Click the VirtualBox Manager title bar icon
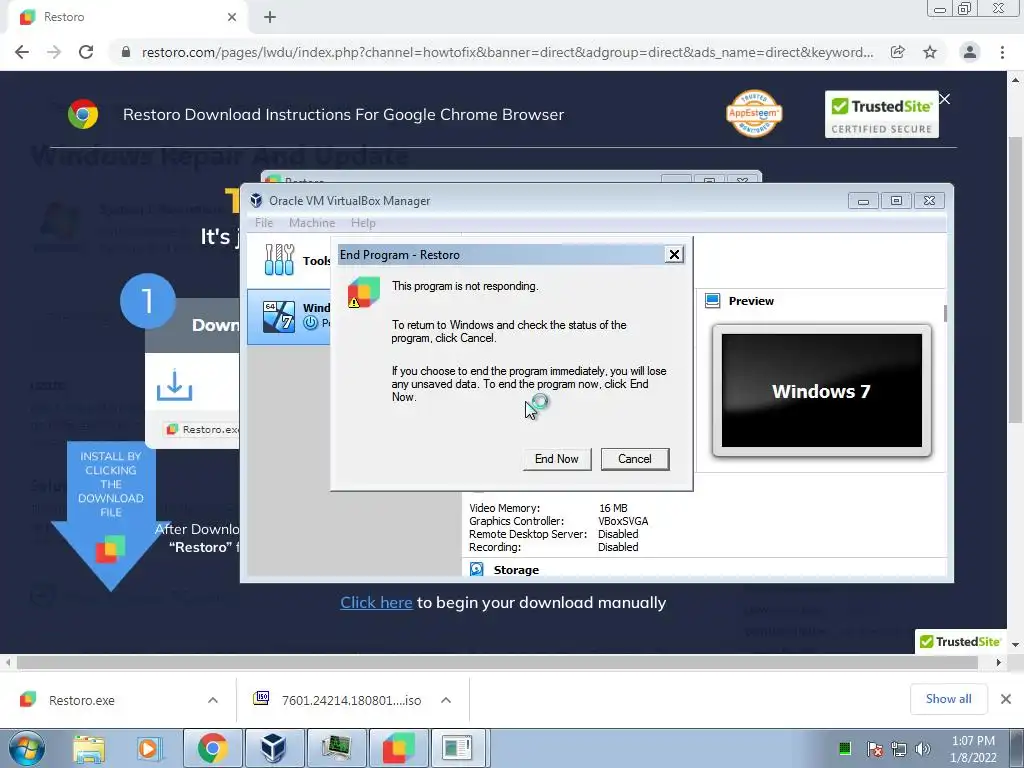The width and height of the screenshot is (1024, 768). pyautogui.click(x=256, y=200)
